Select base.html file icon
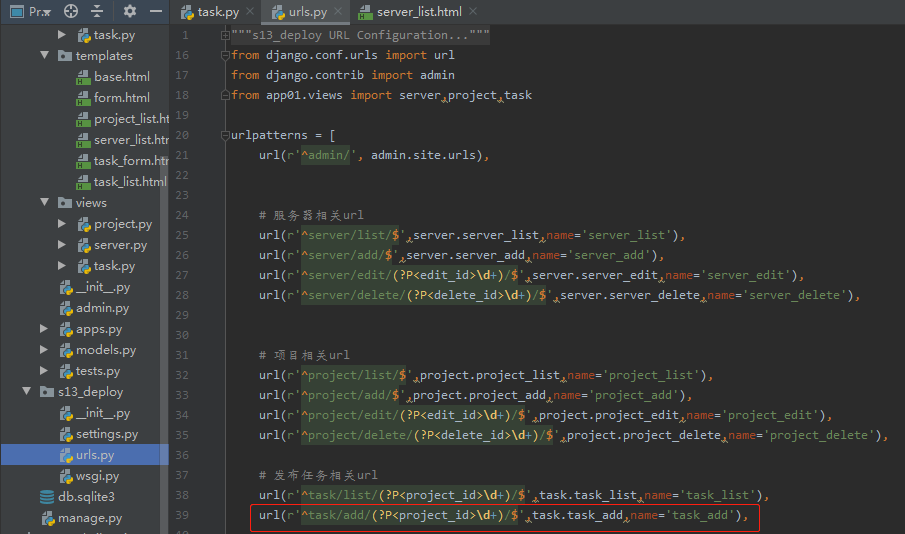Viewport: 905px width, 534px height. (84, 77)
